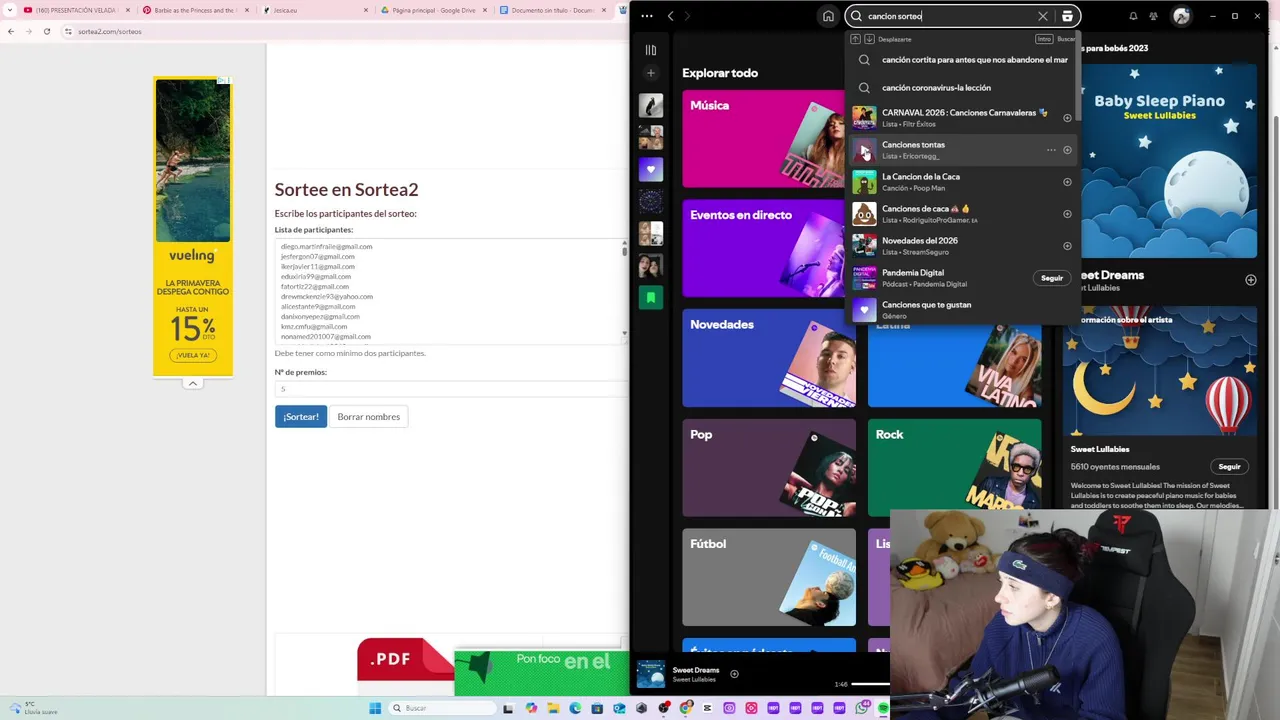Open the Canciones de caca result
The height and width of the screenshot is (720, 1280).
point(963,214)
